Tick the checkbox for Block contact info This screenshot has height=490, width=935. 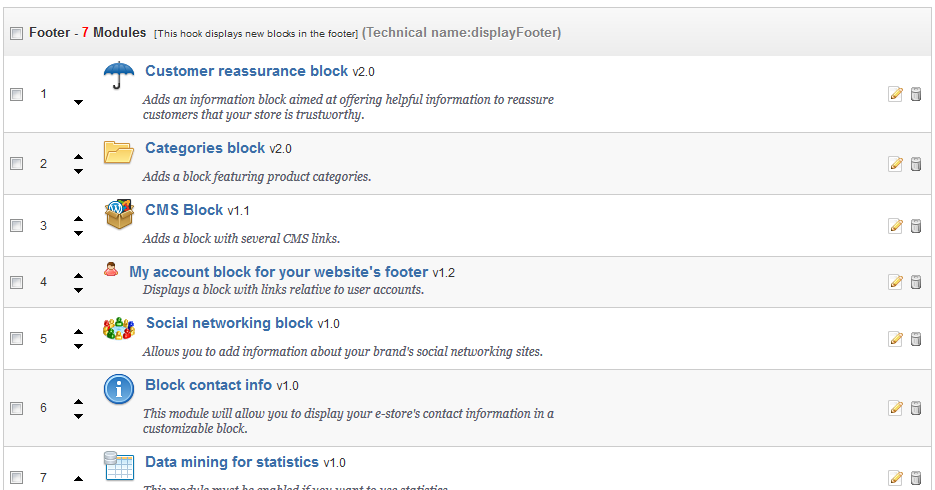(16, 408)
